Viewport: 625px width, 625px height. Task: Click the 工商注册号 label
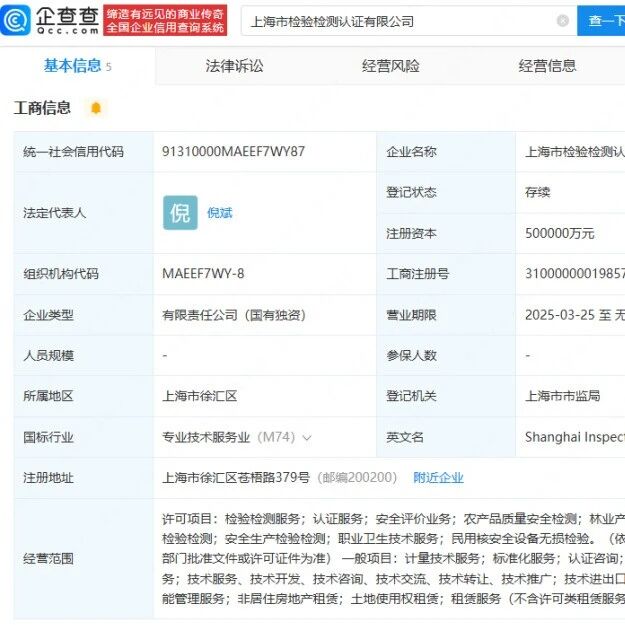click(417, 274)
